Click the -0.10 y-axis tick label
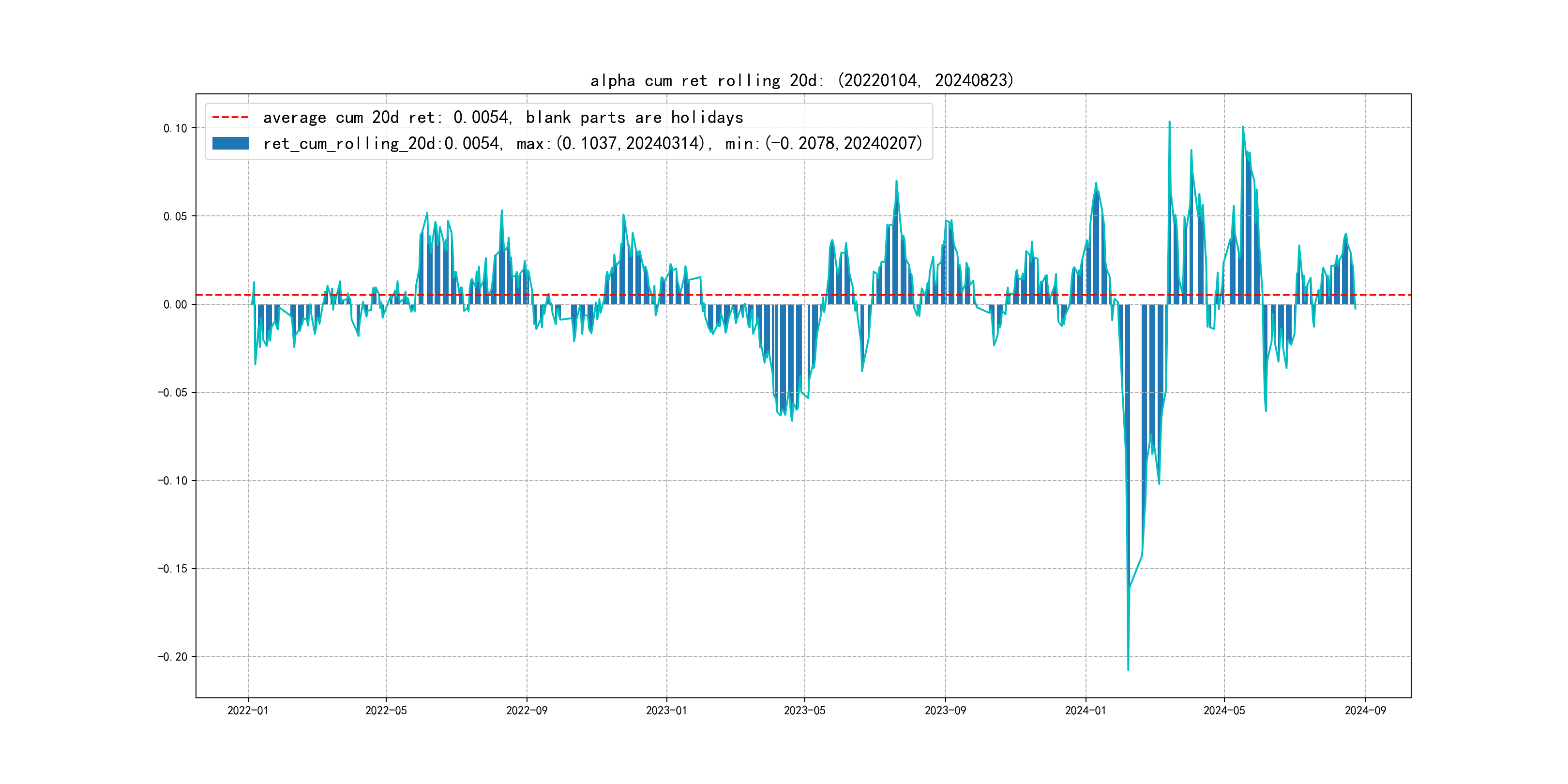This screenshot has width=1568, height=784. point(173,481)
